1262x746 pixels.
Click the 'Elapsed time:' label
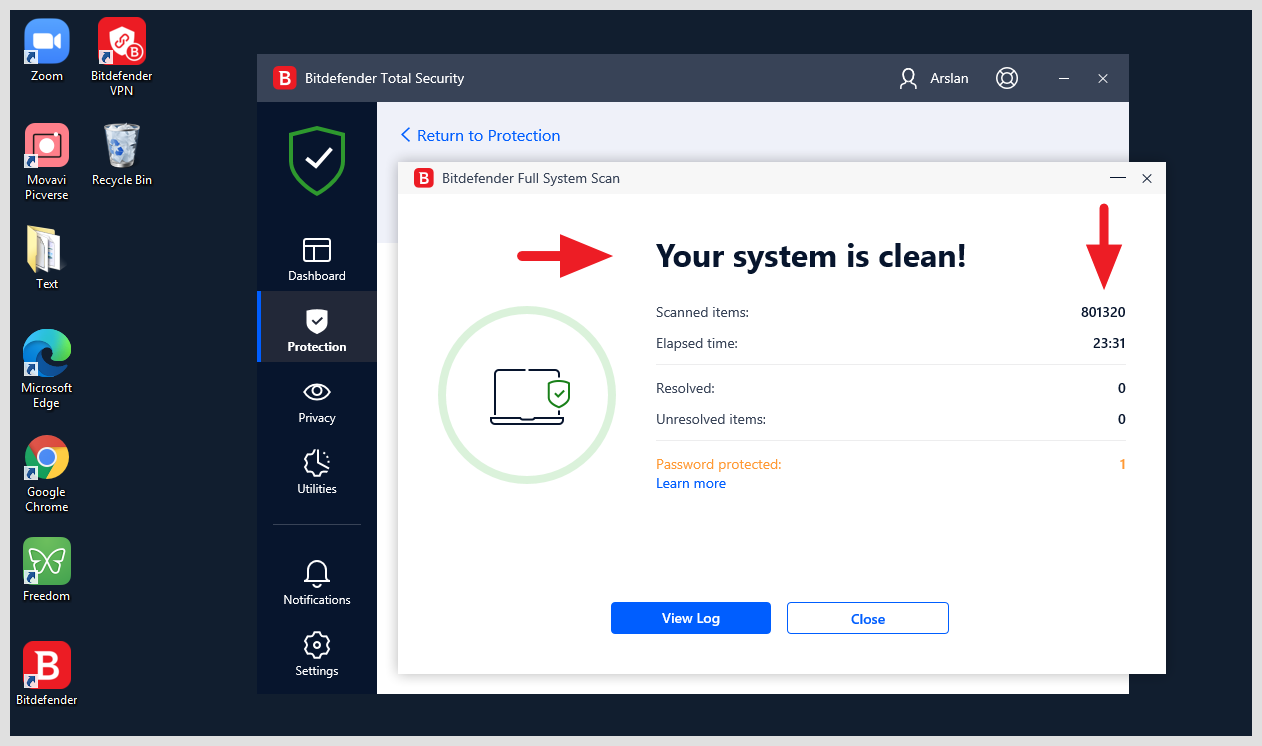click(697, 343)
